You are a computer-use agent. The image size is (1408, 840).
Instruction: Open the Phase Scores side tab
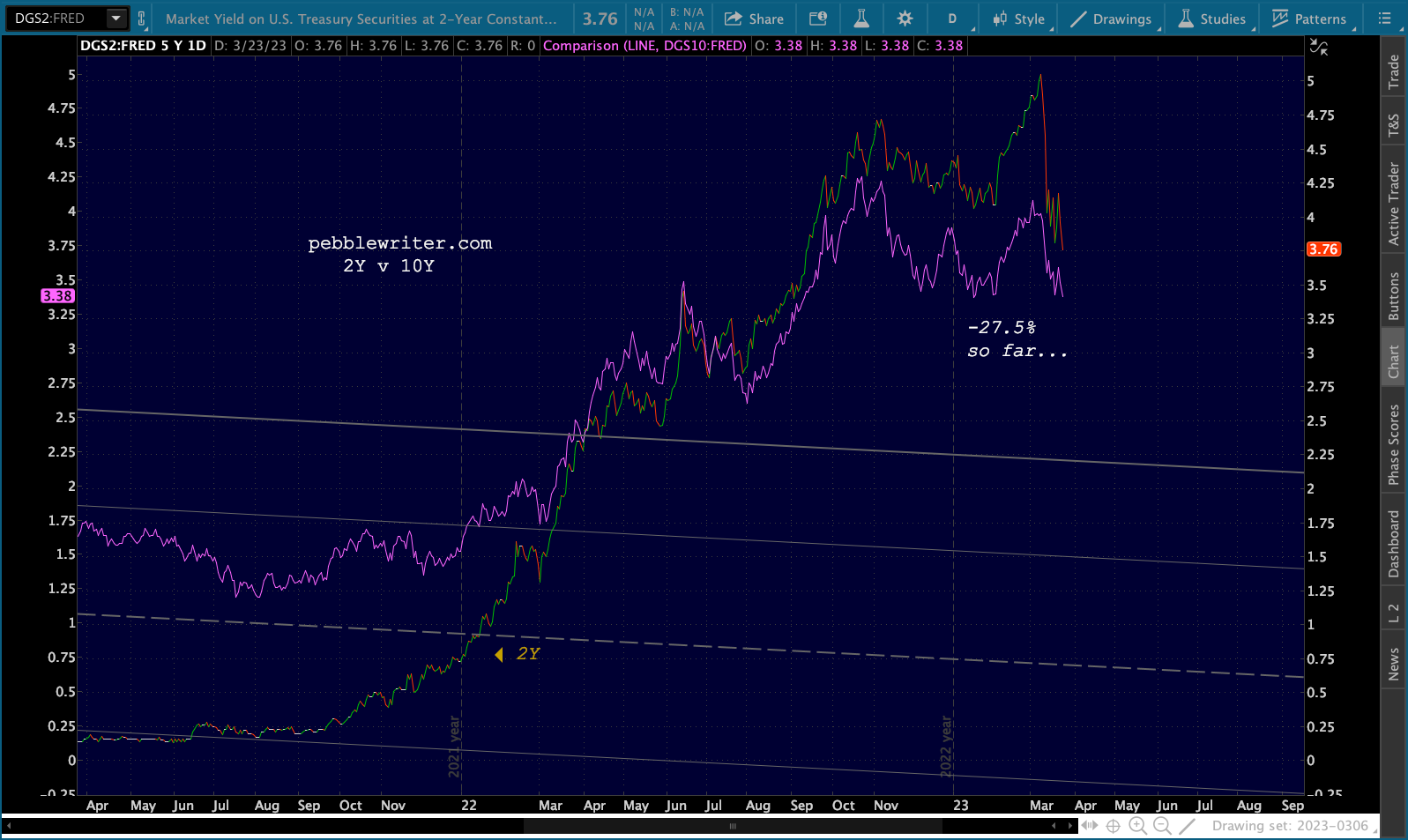pyautogui.click(x=1394, y=444)
